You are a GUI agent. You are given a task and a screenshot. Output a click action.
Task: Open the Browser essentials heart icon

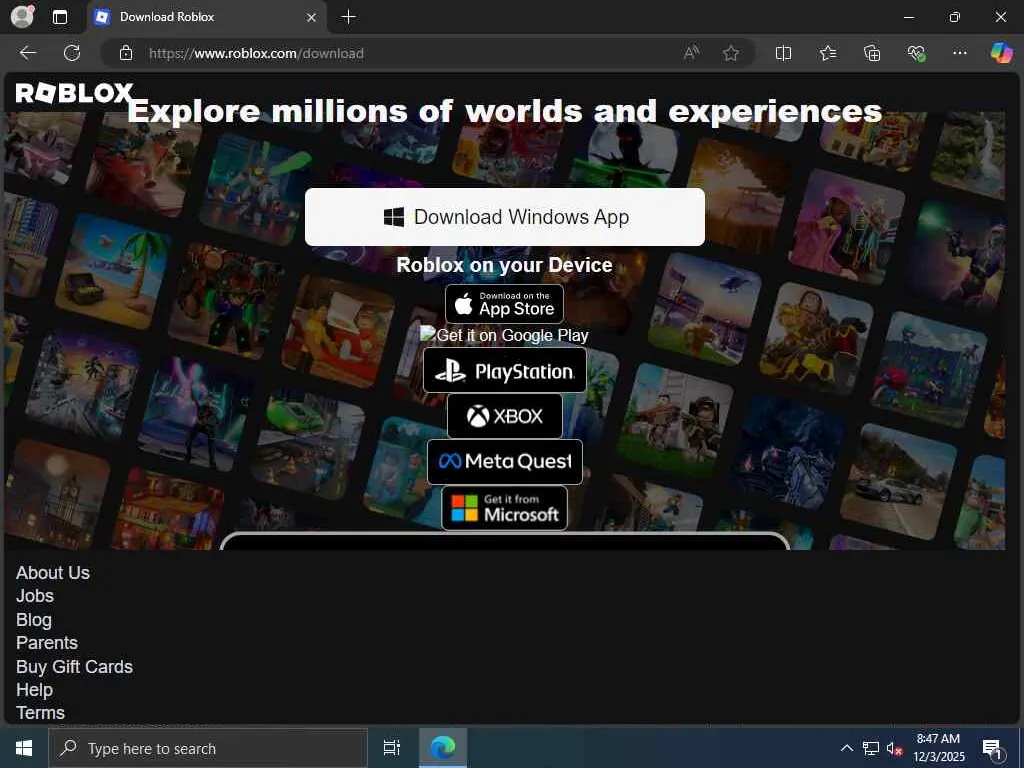pos(916,53)
